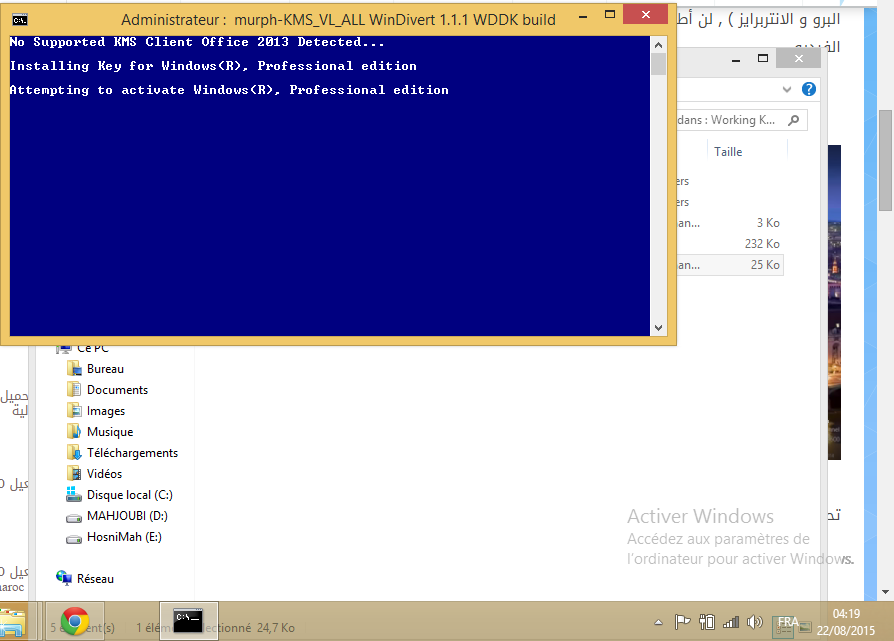Open Action Center flag tray icon
Viewport: 894px width, 641px height.
tap(682, 622)
